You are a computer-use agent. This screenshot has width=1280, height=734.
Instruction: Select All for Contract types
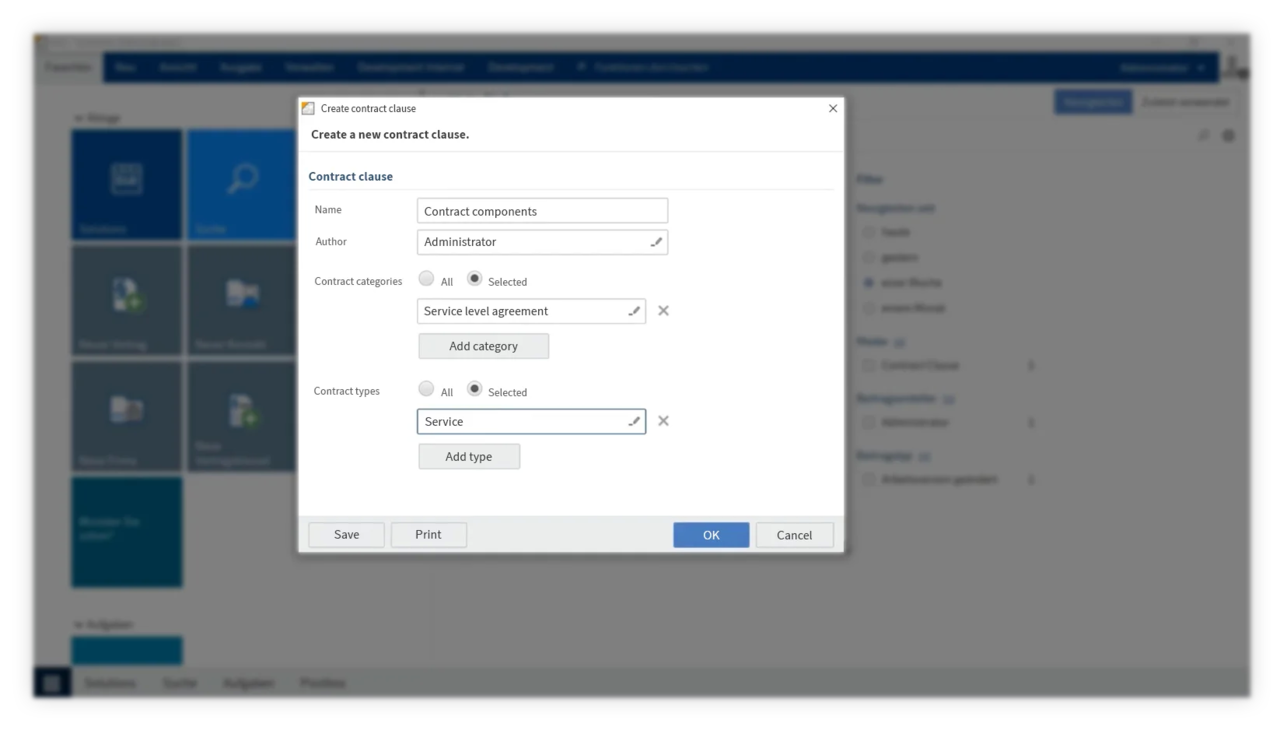click(x=427, y=390)
